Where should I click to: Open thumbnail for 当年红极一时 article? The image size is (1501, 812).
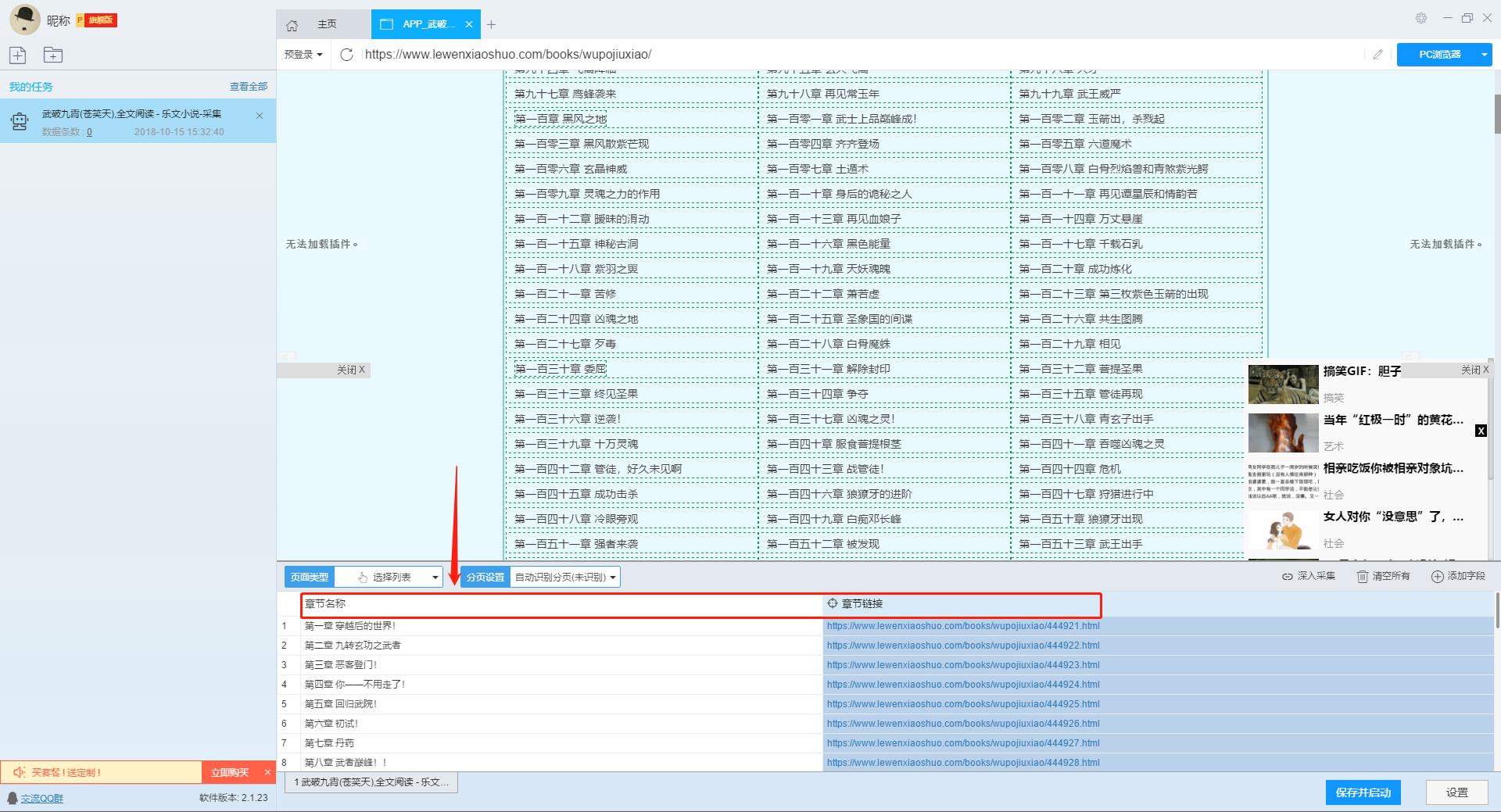[1283, 433]
